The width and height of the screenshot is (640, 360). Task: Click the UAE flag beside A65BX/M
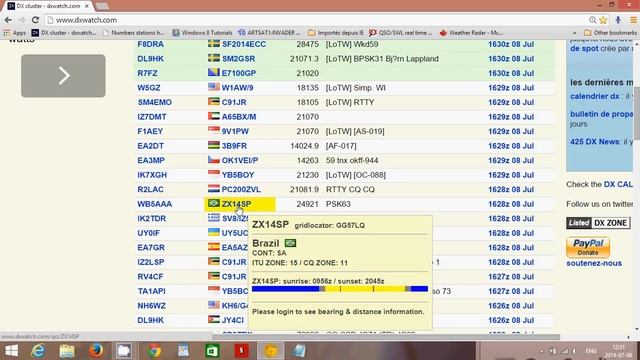pyautogui.click(x=213, y=116)
